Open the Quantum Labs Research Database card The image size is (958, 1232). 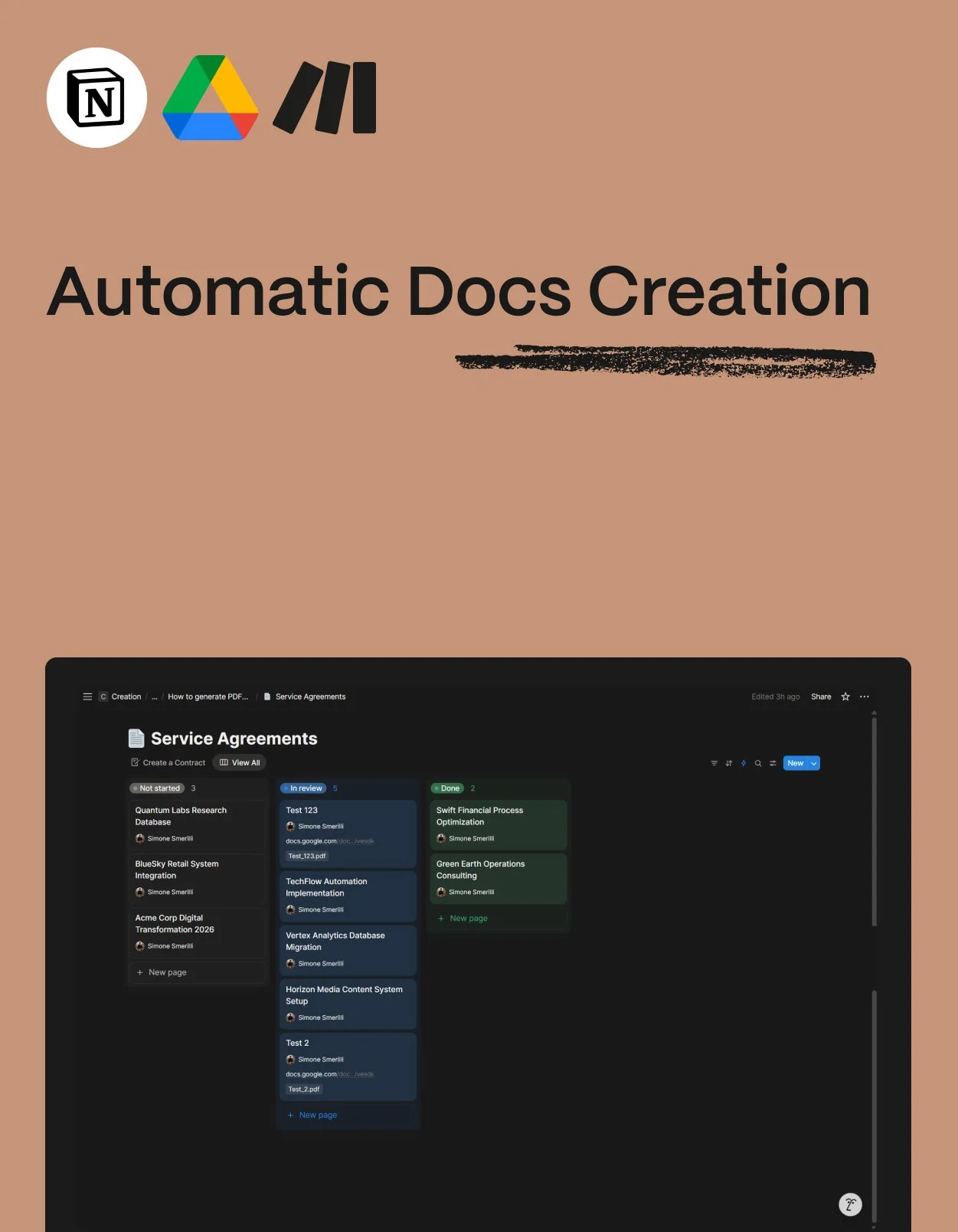pyautogui.click(x=197, y=824)
